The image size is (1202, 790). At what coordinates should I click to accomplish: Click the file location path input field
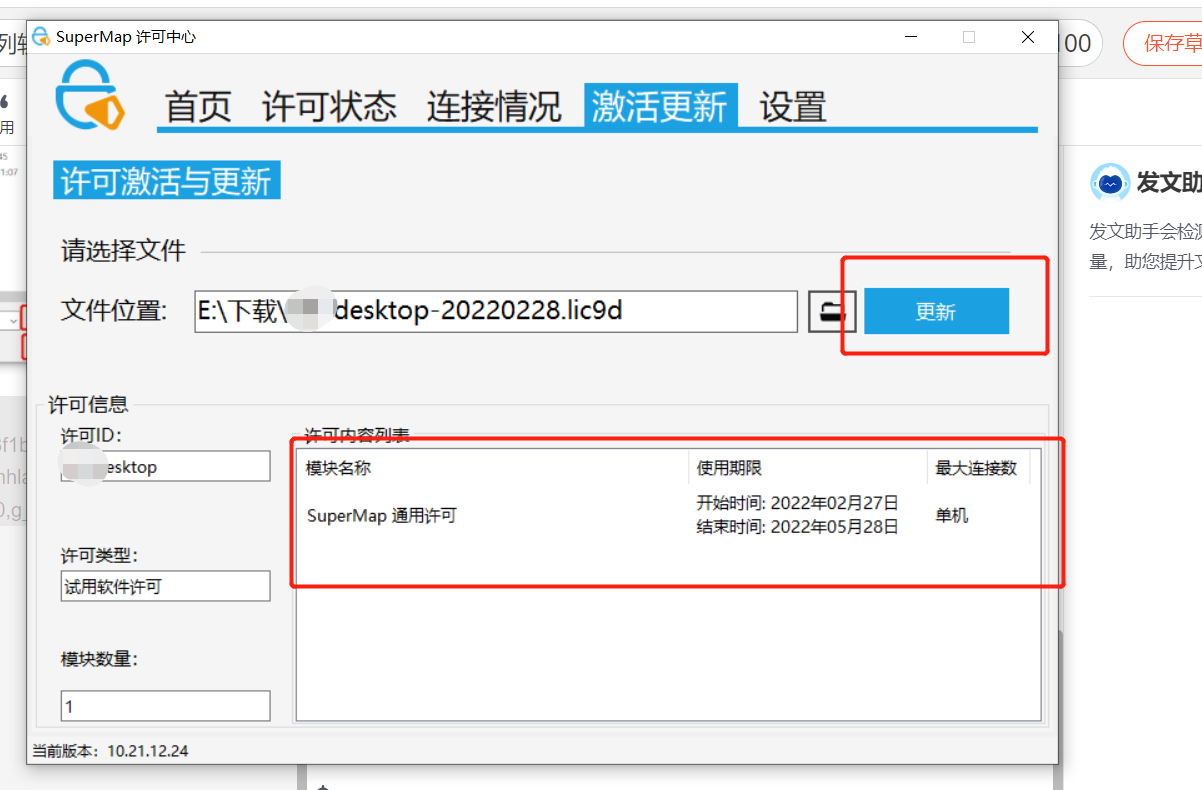click(495, 311)
